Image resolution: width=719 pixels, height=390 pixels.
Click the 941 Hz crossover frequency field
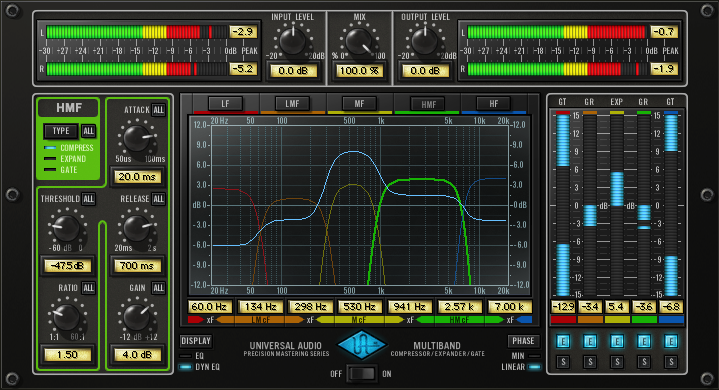(409, 307)
